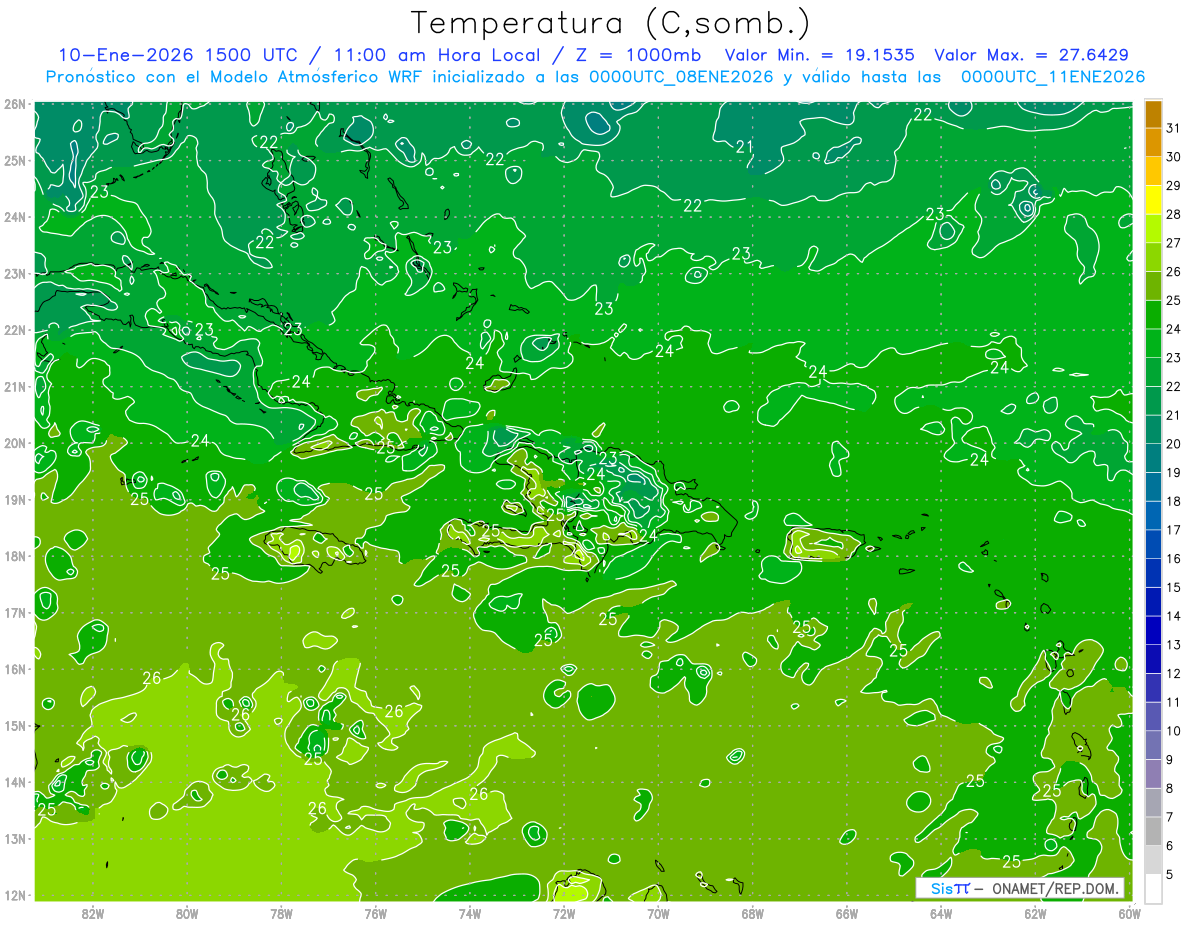Viewport: 1200px width, 927px height.
Task: Click the '21' contour label on the map
Action: (x=744, y=147)
